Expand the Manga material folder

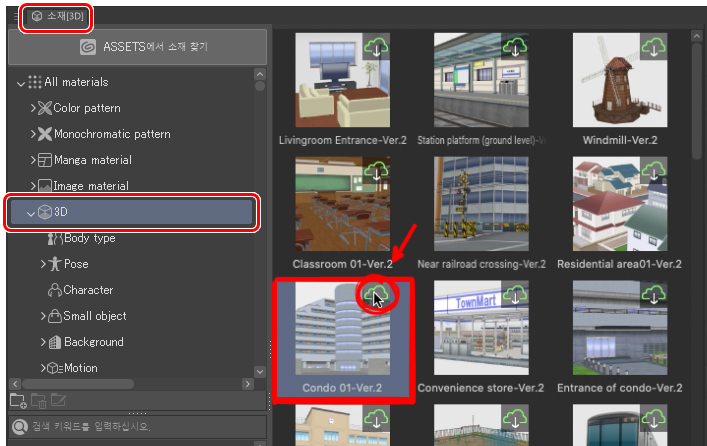[33, 160]
